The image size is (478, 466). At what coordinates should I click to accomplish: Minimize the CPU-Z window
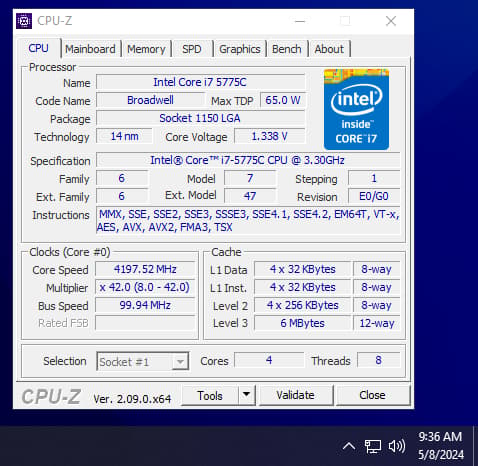pos(300,21)
